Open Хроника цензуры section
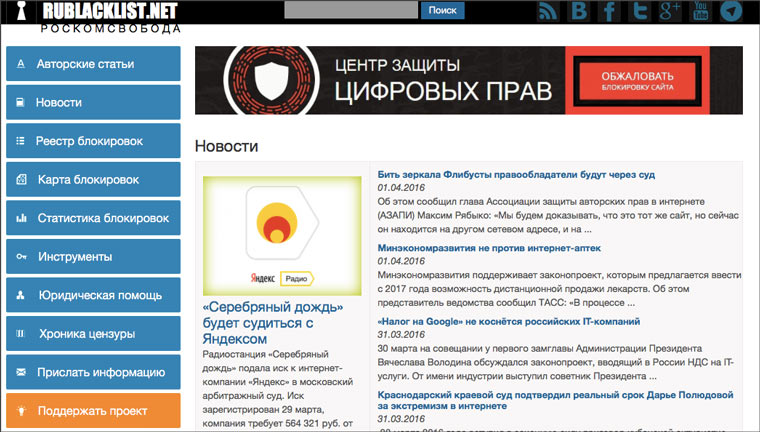 coord(93,334)
